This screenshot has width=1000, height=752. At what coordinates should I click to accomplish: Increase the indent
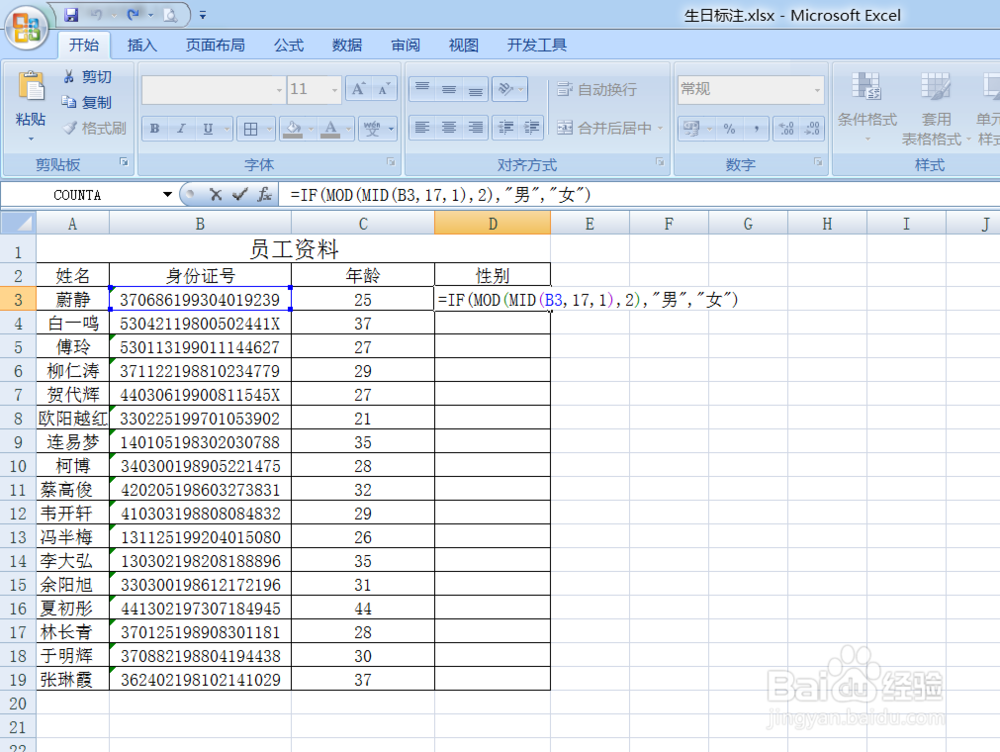531,128
